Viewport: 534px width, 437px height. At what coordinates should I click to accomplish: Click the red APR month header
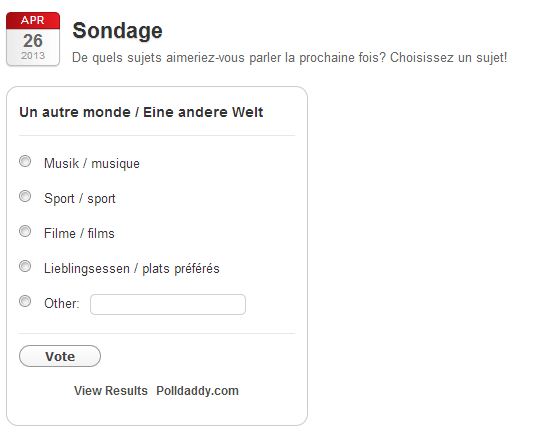tap(33, 20)
